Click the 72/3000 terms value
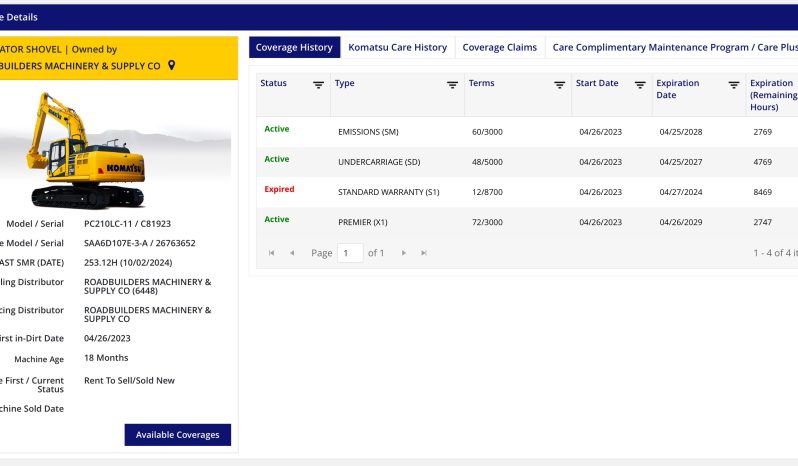This screenshot has width=798, height=466. (487, 222)
